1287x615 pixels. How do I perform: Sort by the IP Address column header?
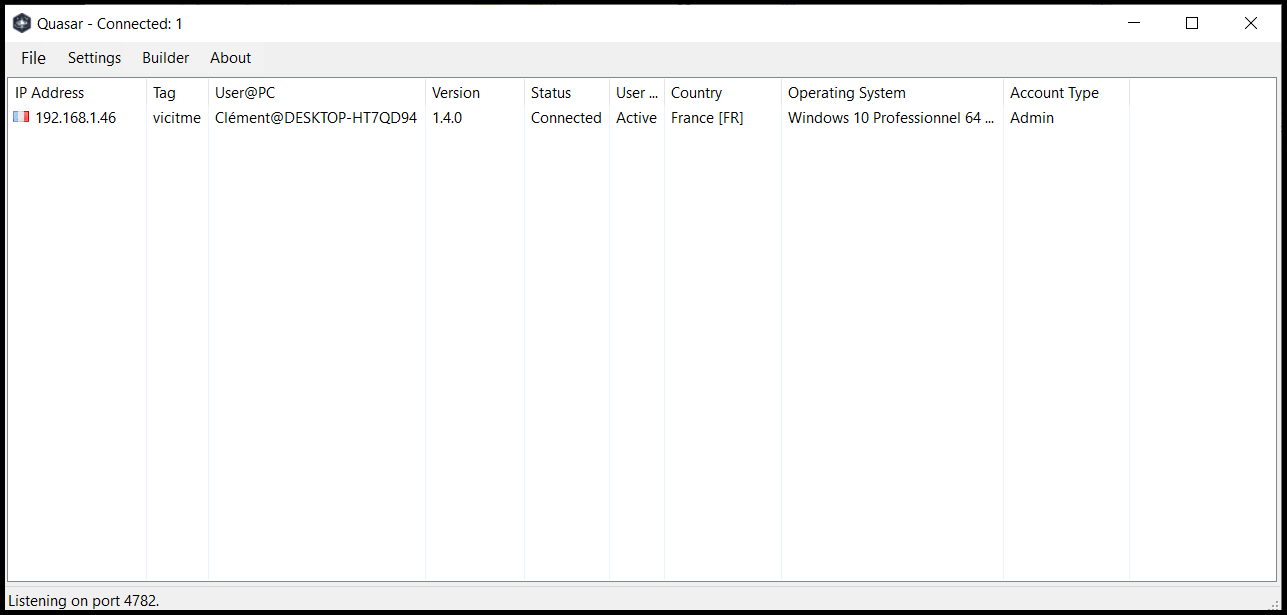[50, 93]
